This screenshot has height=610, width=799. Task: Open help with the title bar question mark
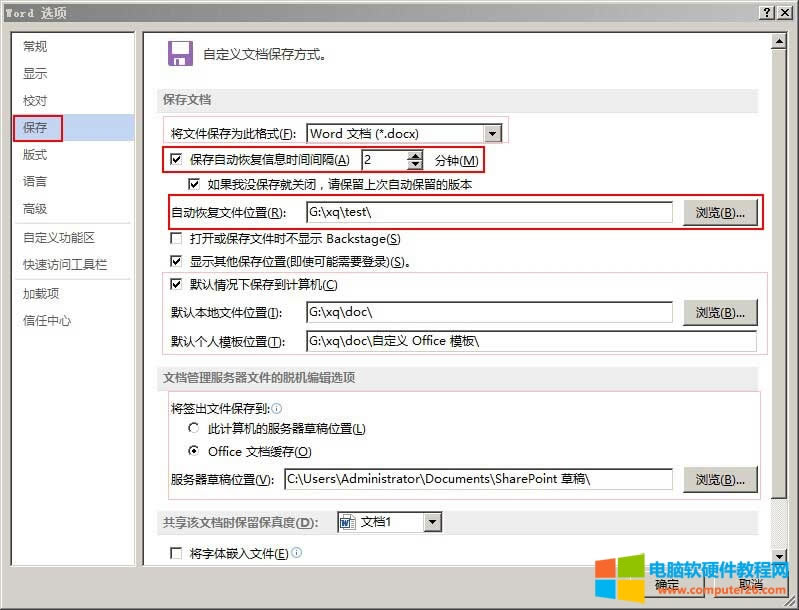(766, 12)
